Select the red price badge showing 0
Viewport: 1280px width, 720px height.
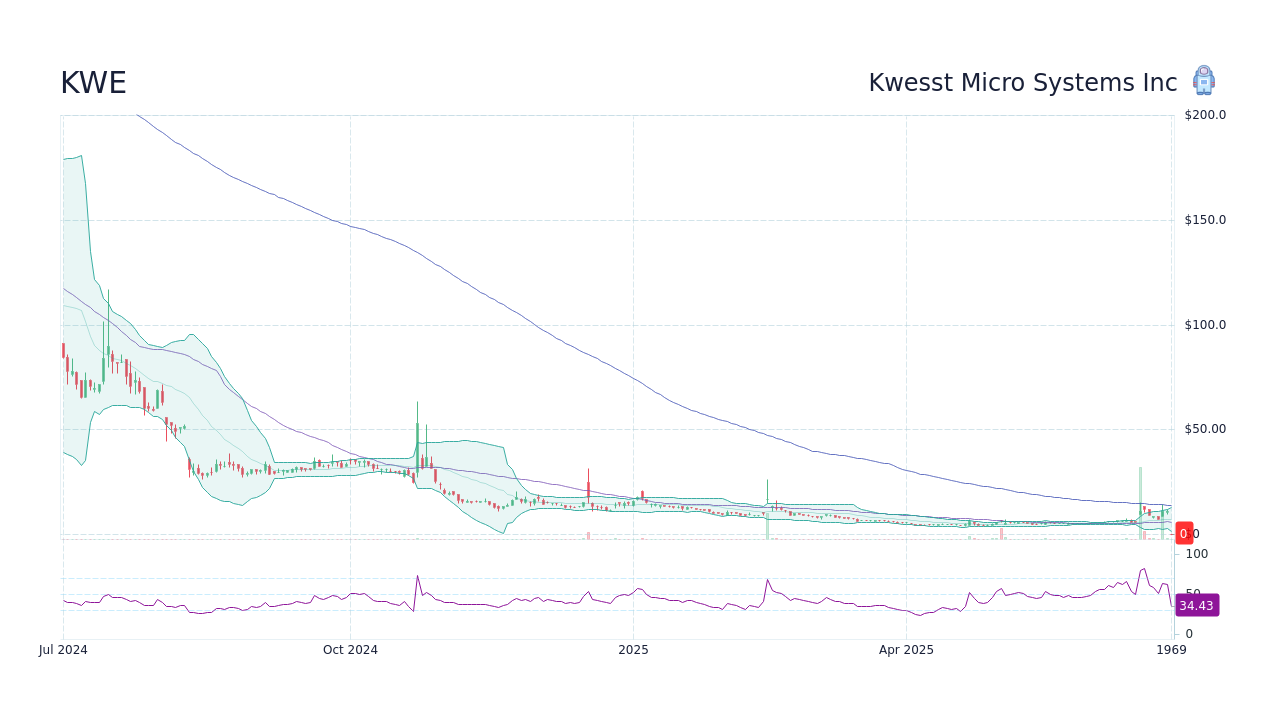click(x=1184, y=533)
